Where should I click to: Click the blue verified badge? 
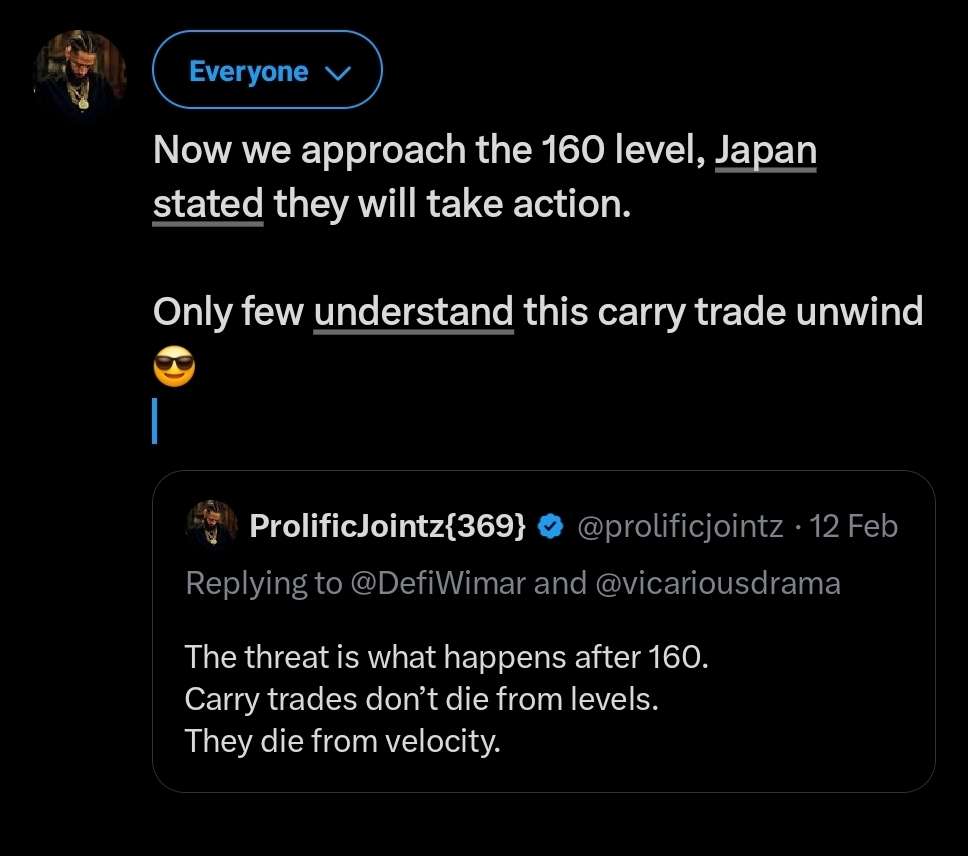[549, 526]
